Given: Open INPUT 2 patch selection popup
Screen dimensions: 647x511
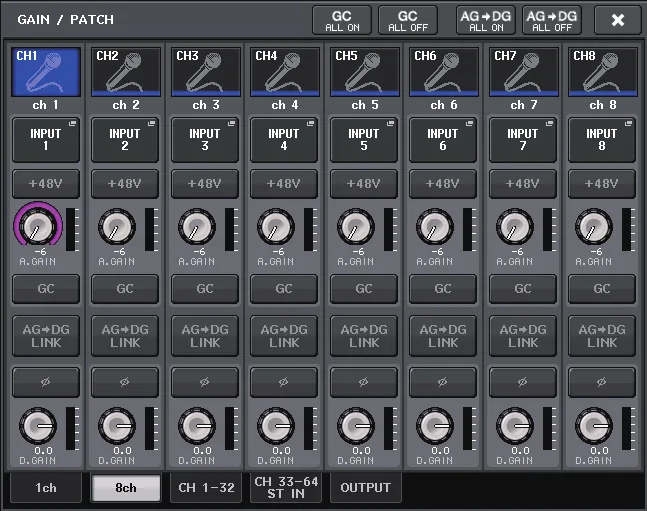Looking at the screenshot, I should click(125, 140).
